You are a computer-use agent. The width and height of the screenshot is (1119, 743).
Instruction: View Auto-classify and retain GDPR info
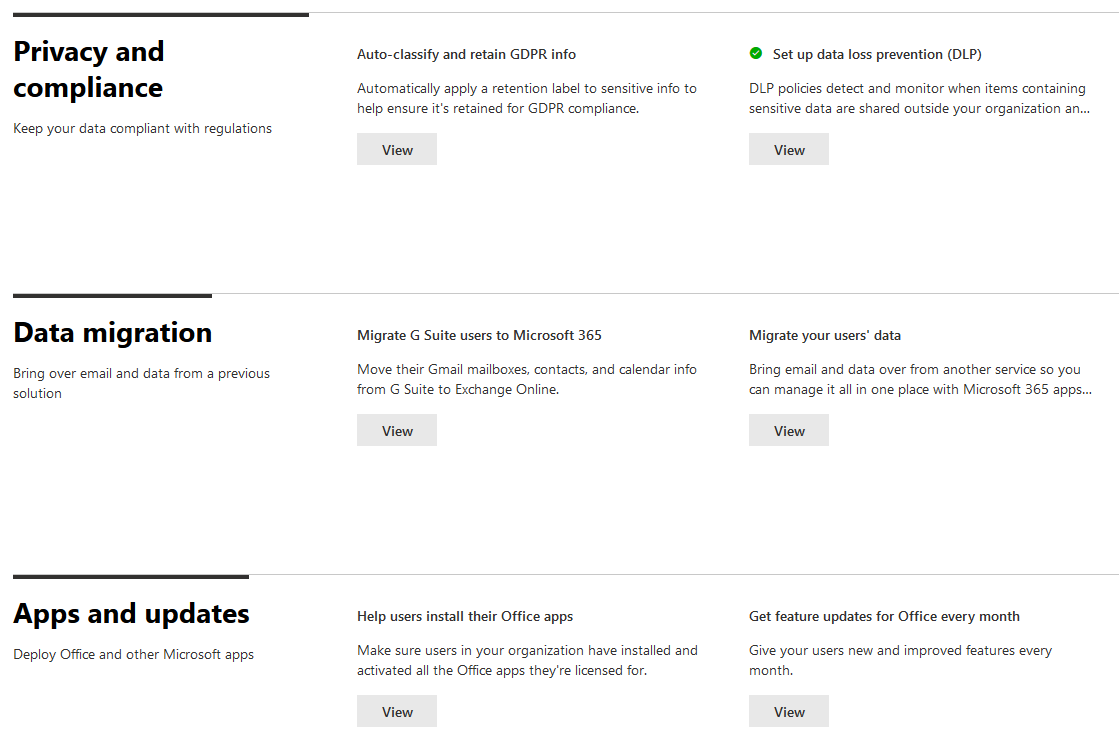[x=397, y=149]
